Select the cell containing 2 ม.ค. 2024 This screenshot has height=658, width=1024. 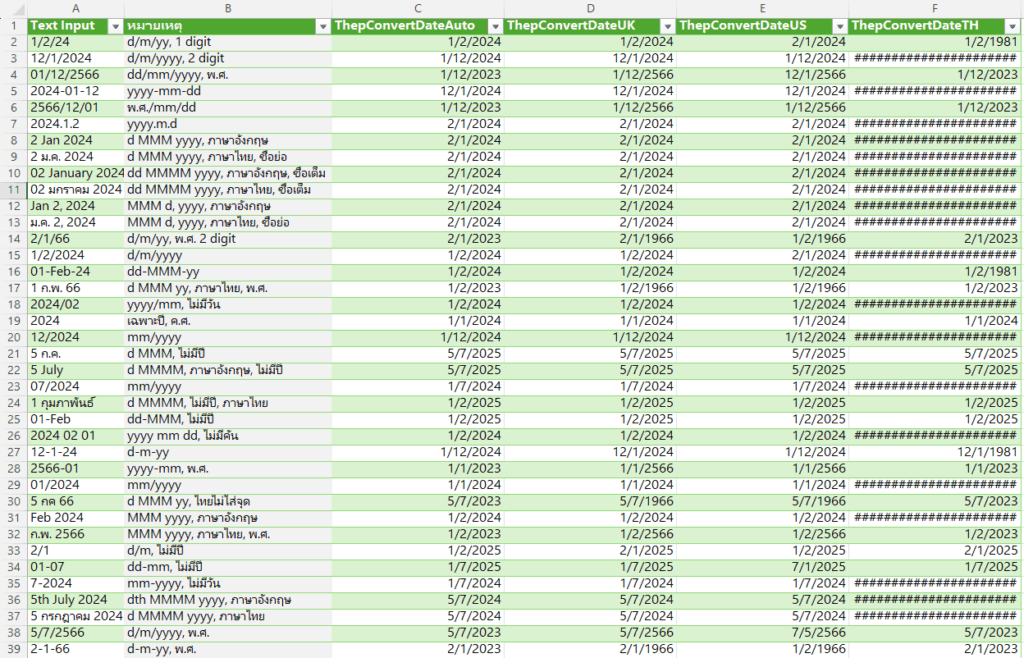[76, 157]
